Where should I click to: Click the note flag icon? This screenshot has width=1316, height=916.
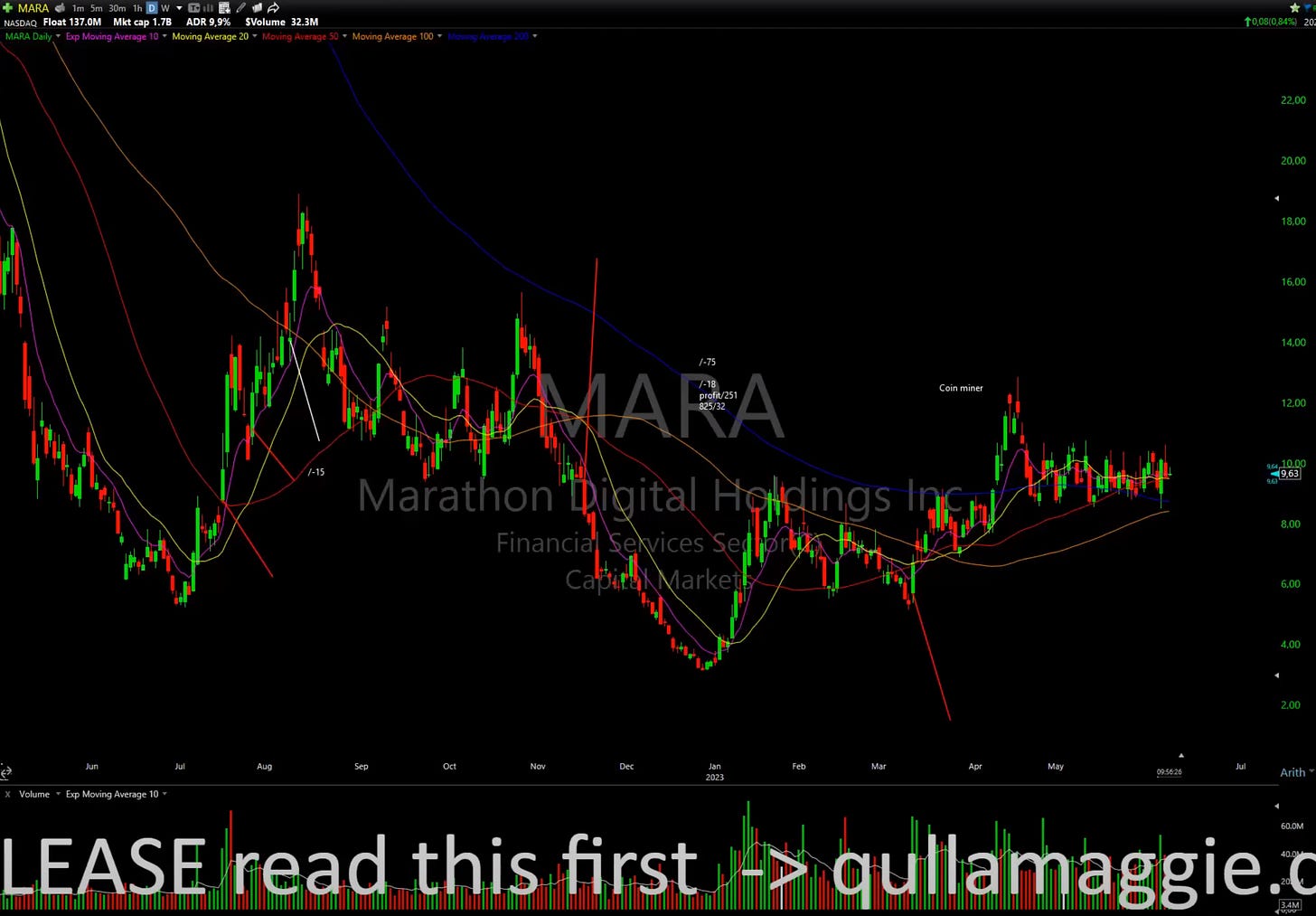(x=257, y=8)
